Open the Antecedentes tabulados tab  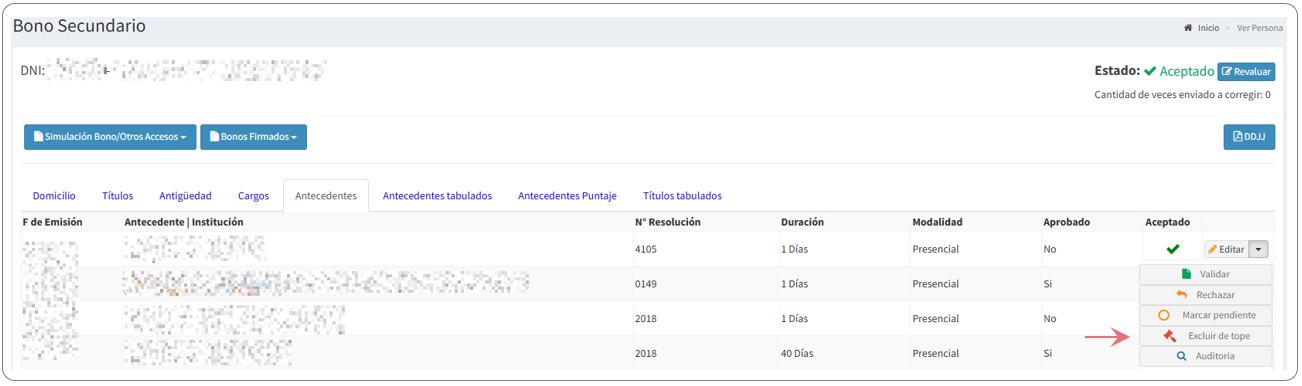click(x=437, y=196)
